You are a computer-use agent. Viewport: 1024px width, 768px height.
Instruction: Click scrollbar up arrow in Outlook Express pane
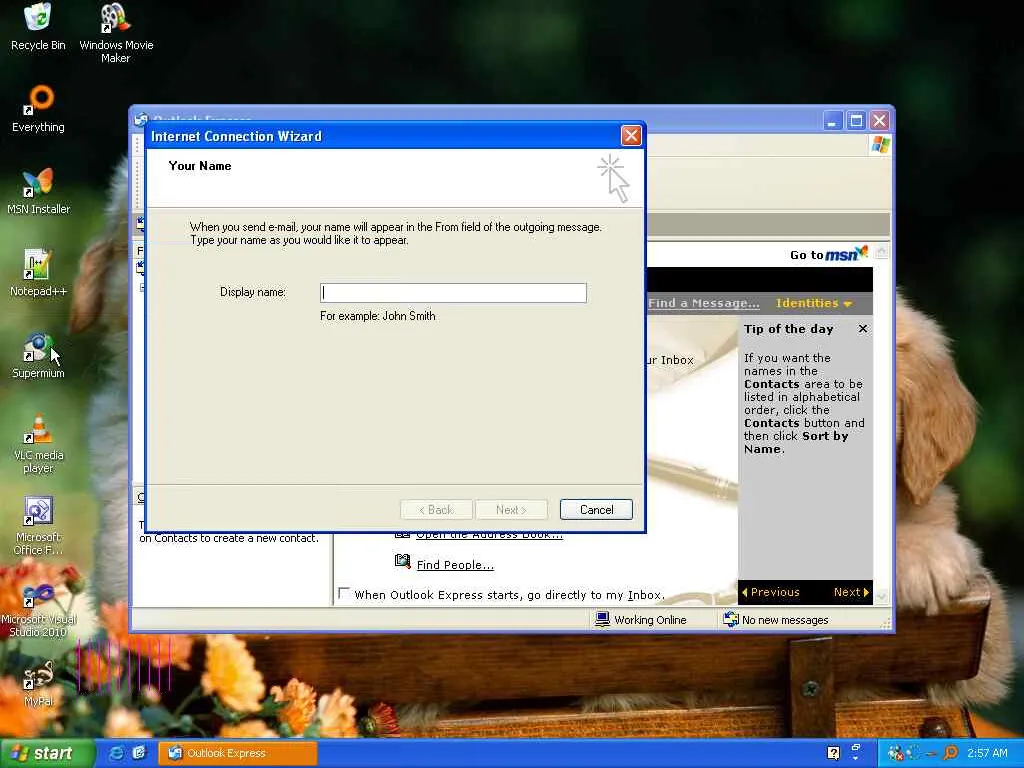882,251
